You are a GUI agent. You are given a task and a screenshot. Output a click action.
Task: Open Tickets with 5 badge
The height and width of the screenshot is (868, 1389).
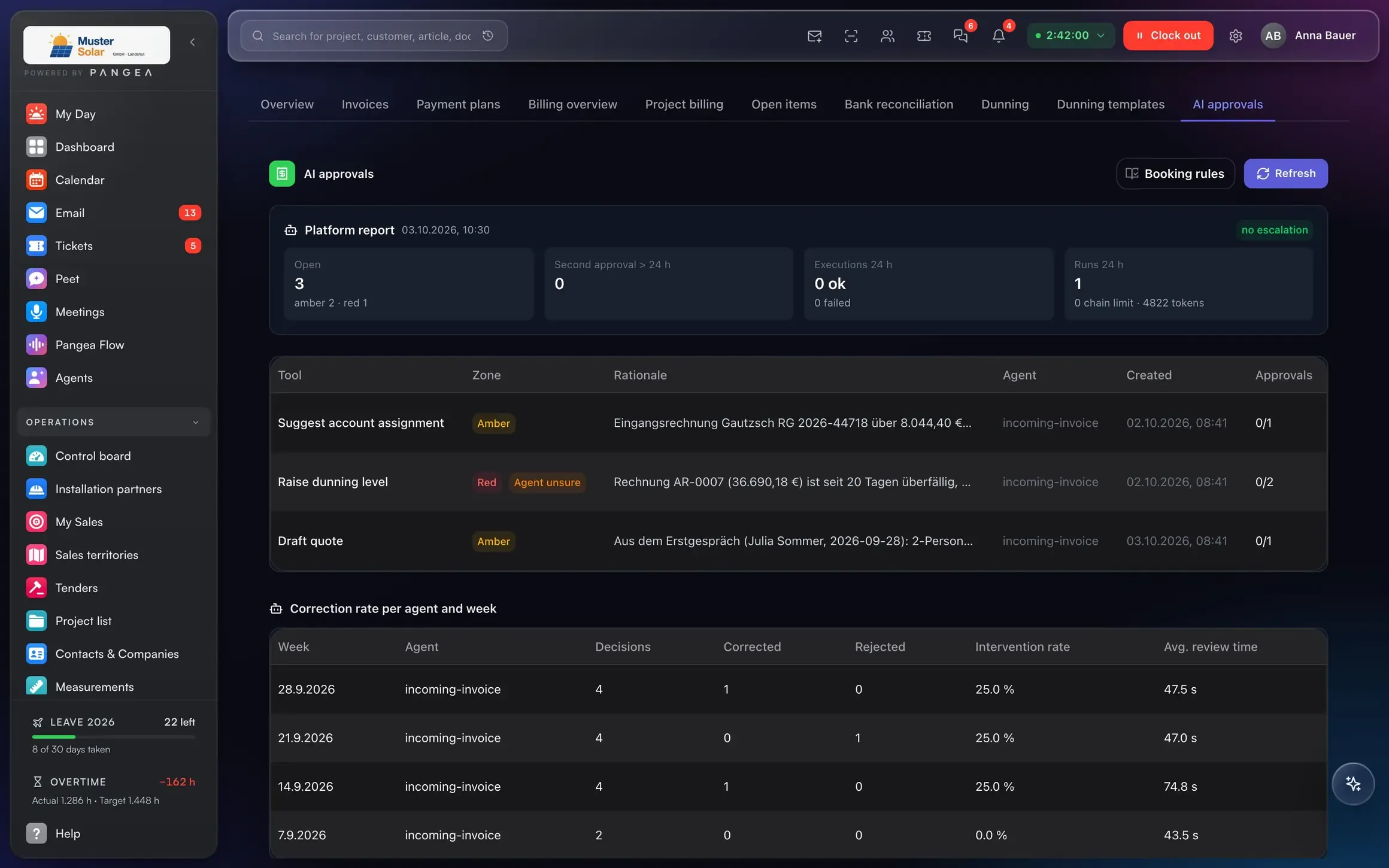(114, 246)
